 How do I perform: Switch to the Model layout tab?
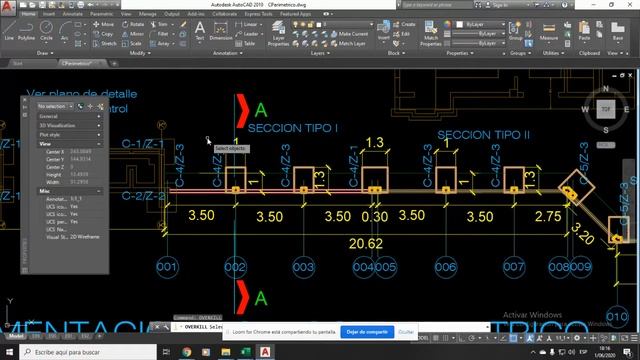(x=16, y=336)
